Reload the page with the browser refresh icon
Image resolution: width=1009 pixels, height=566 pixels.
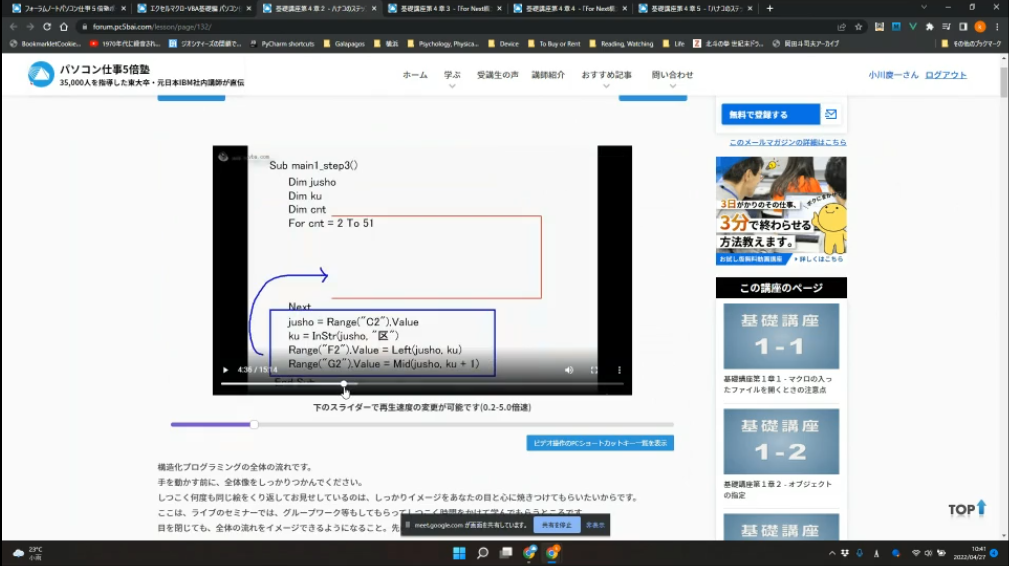tap(47, 26)
